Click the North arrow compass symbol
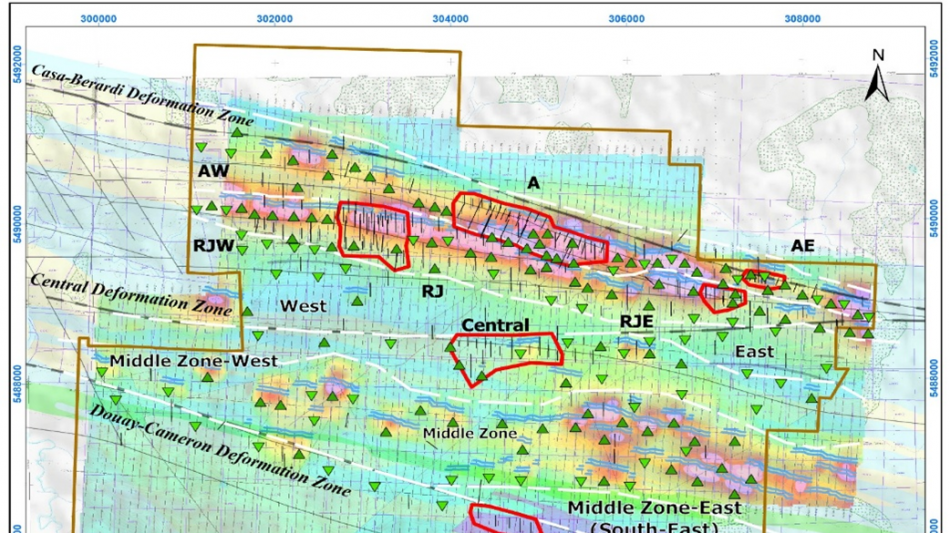The image size is (950, 533). (877, 75)
